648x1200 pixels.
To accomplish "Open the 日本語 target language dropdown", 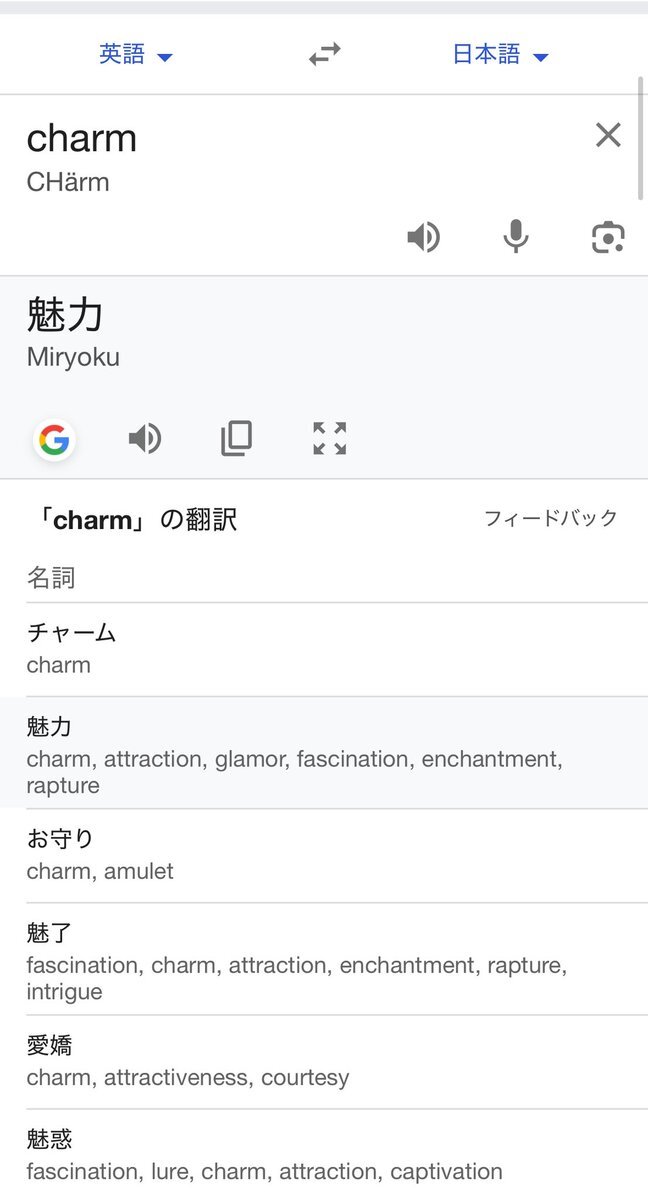I will point(500,55).
